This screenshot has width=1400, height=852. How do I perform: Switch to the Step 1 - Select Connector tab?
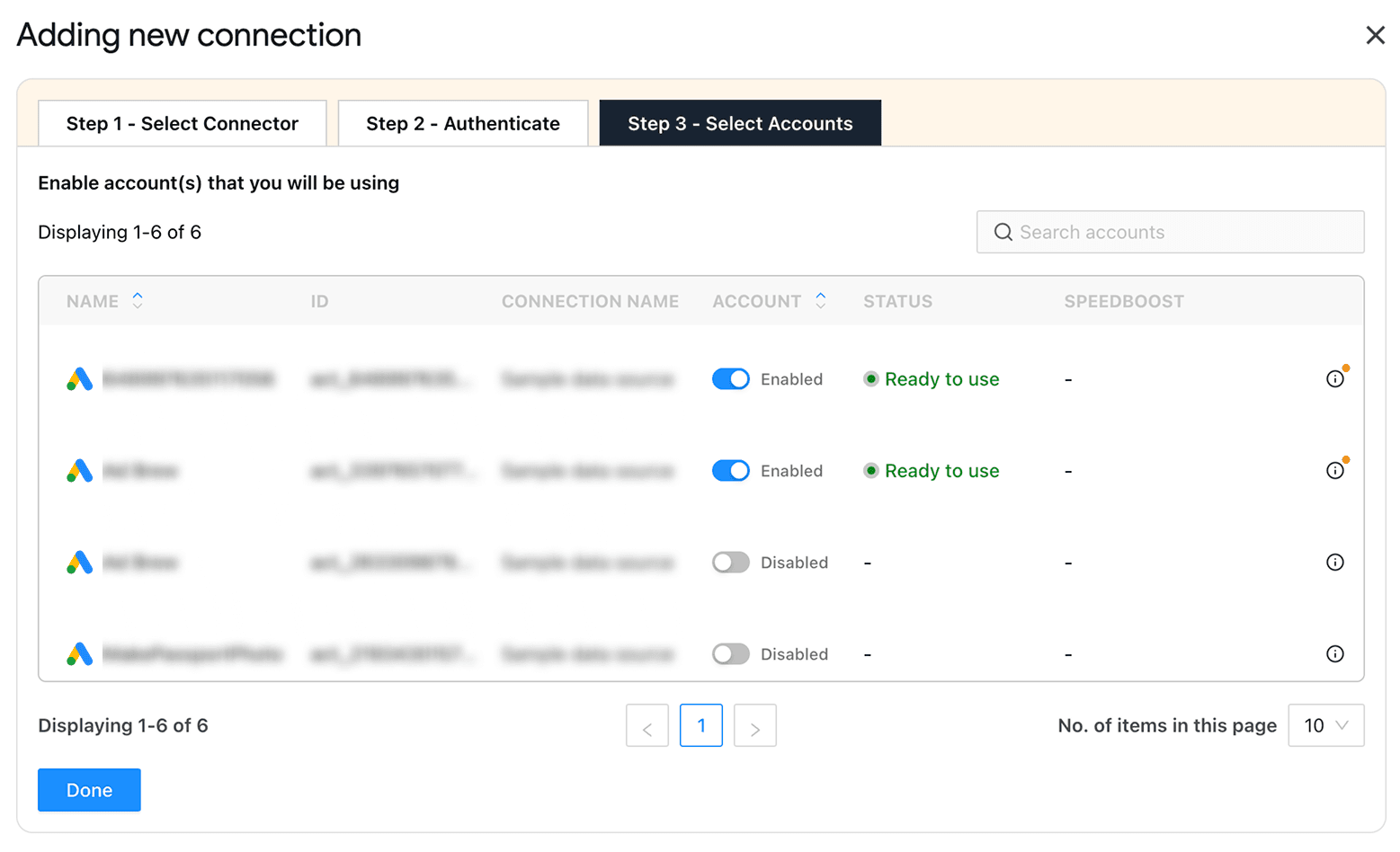pos(182,123)
